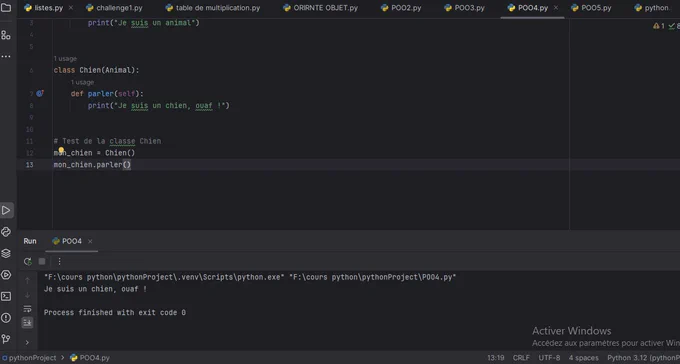Open the Structure tool window icon
Viewport: 680px width, 364px height.
[x=6, y=35]
